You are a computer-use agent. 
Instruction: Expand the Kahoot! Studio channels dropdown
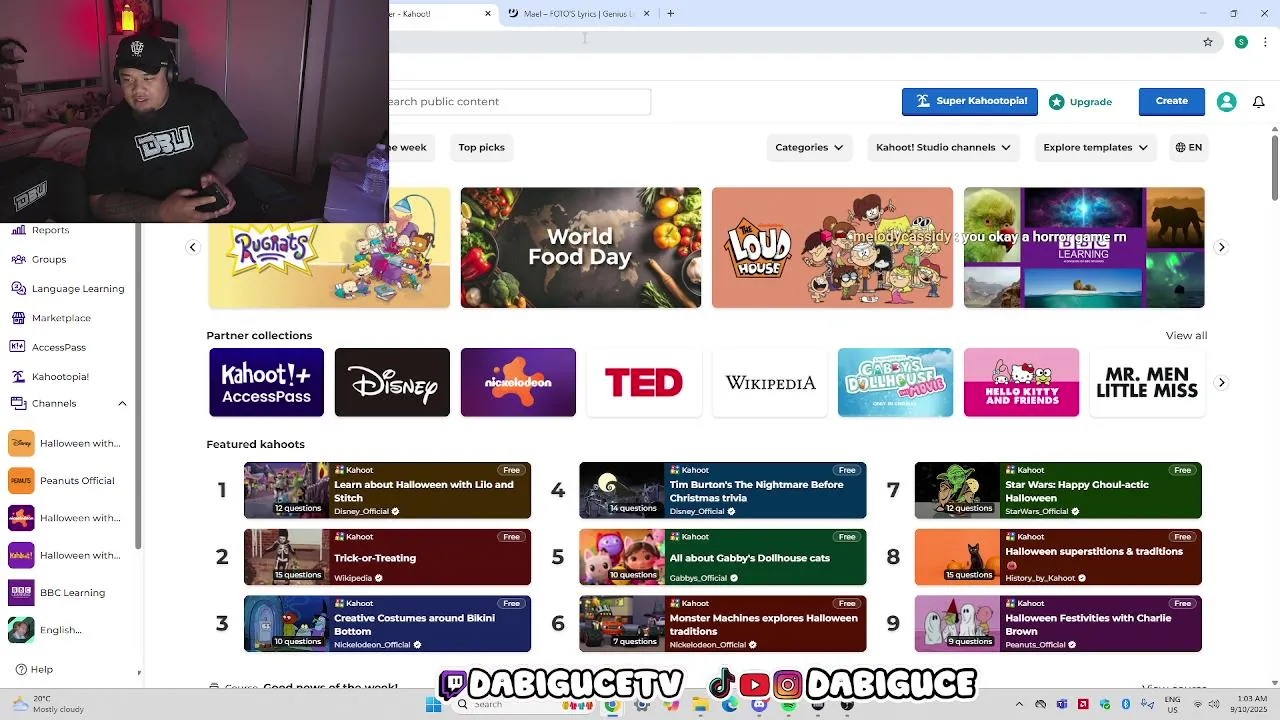tap(943, 147)
